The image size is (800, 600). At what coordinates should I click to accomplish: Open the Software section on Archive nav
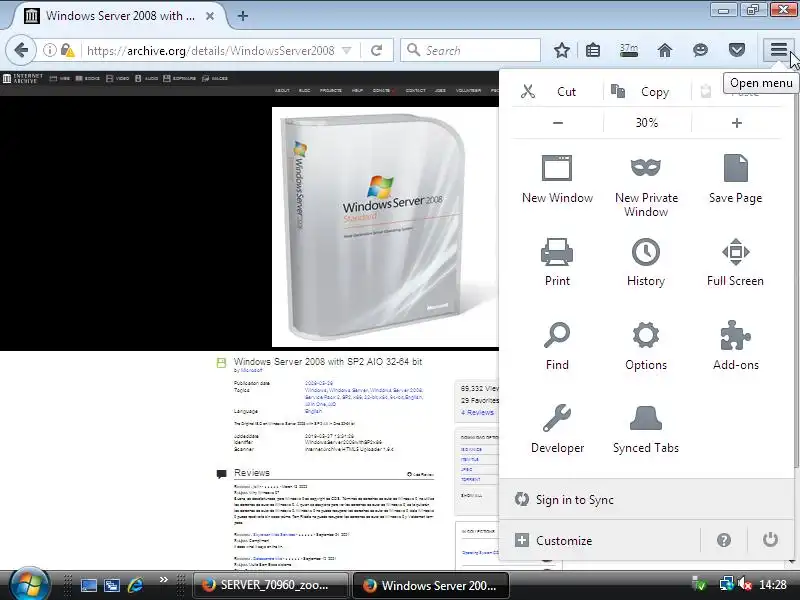tap(180, 78)
